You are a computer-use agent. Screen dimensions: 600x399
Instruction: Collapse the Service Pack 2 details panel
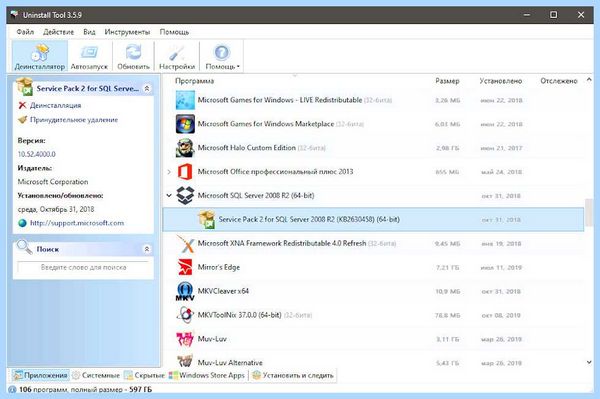[147, 88]
